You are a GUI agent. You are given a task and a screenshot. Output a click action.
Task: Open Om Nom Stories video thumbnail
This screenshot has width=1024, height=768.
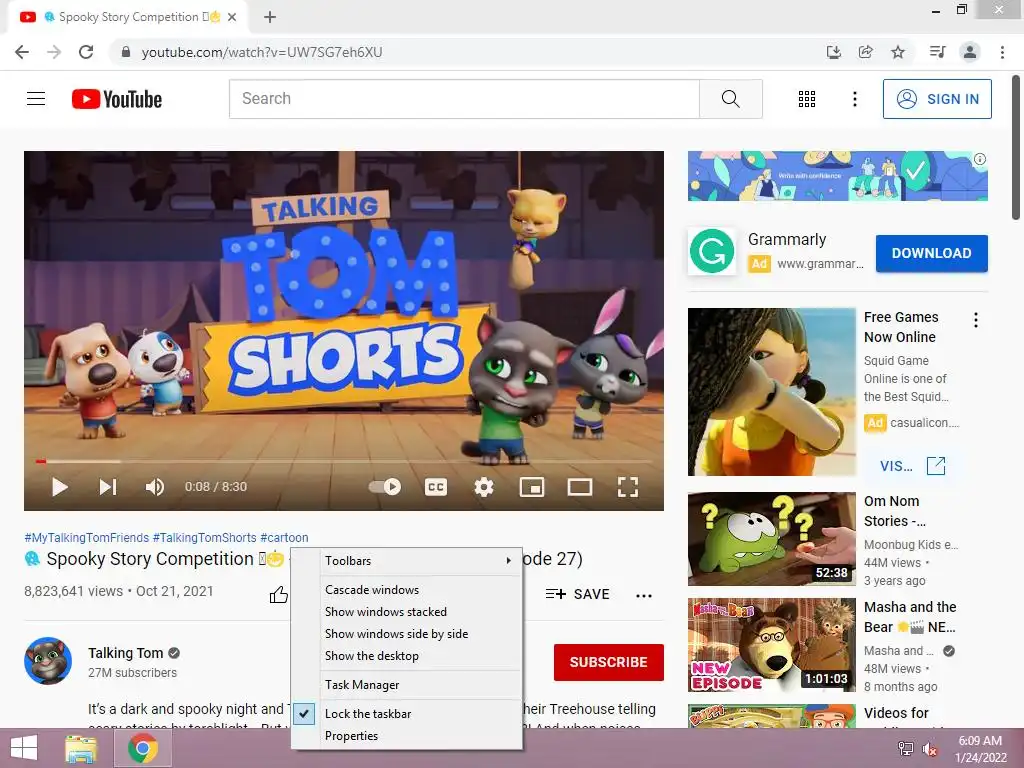(771, 539)
